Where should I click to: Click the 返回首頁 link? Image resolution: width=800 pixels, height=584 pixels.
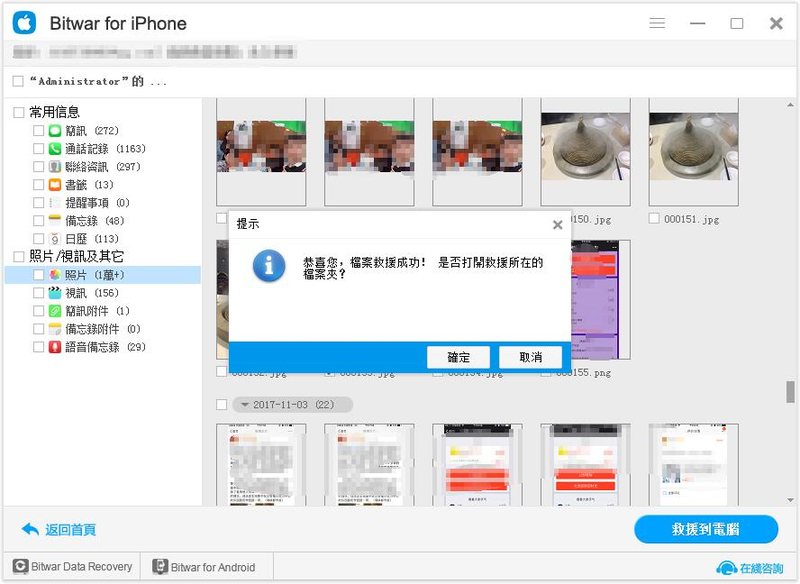70,529
